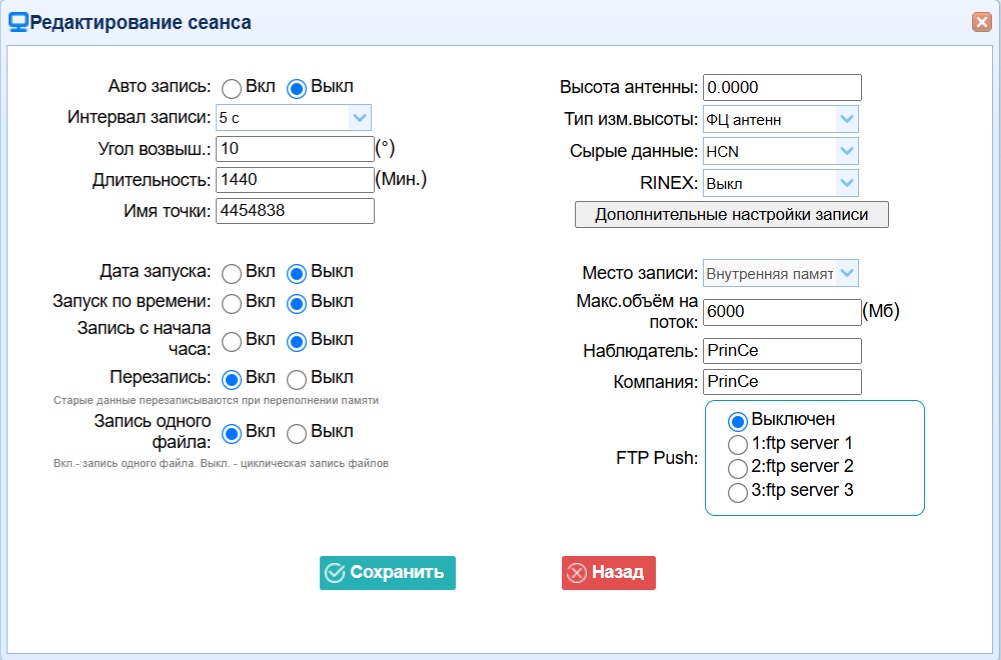1001x660 pixels.
Task: Click the Компания text field
Action: coord(782,382)
